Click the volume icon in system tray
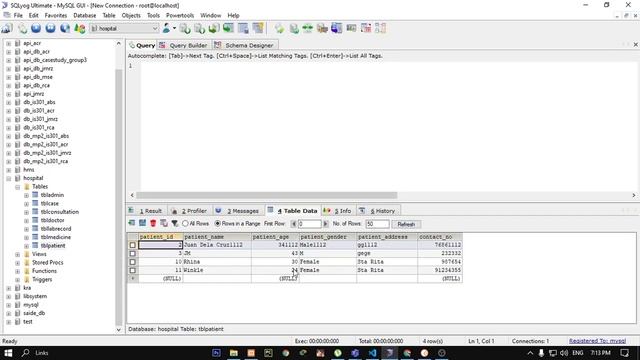 [x=564, y=353]
